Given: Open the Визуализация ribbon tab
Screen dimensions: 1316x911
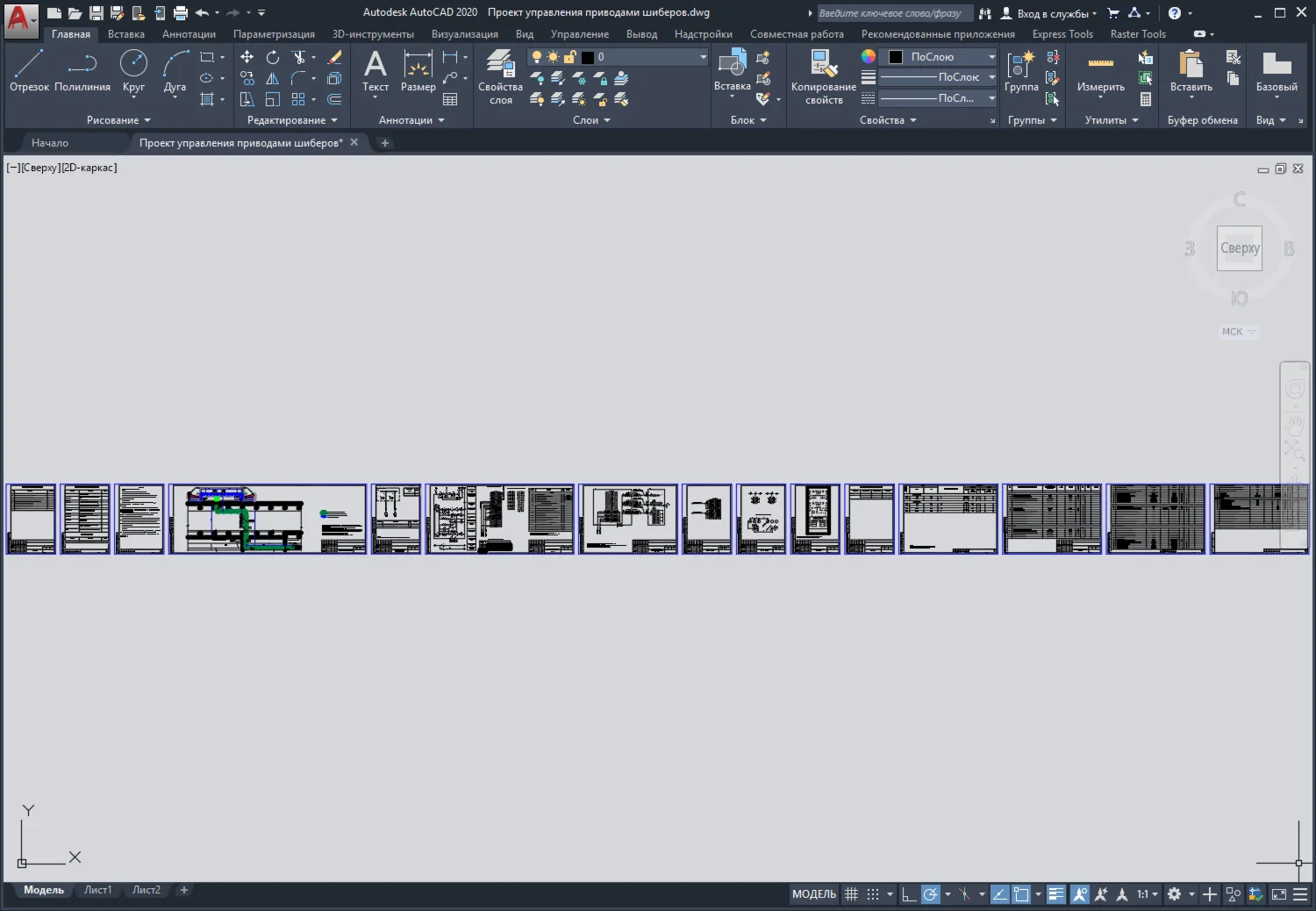Looking at the screenshot, I should click(x=465, y=34).
